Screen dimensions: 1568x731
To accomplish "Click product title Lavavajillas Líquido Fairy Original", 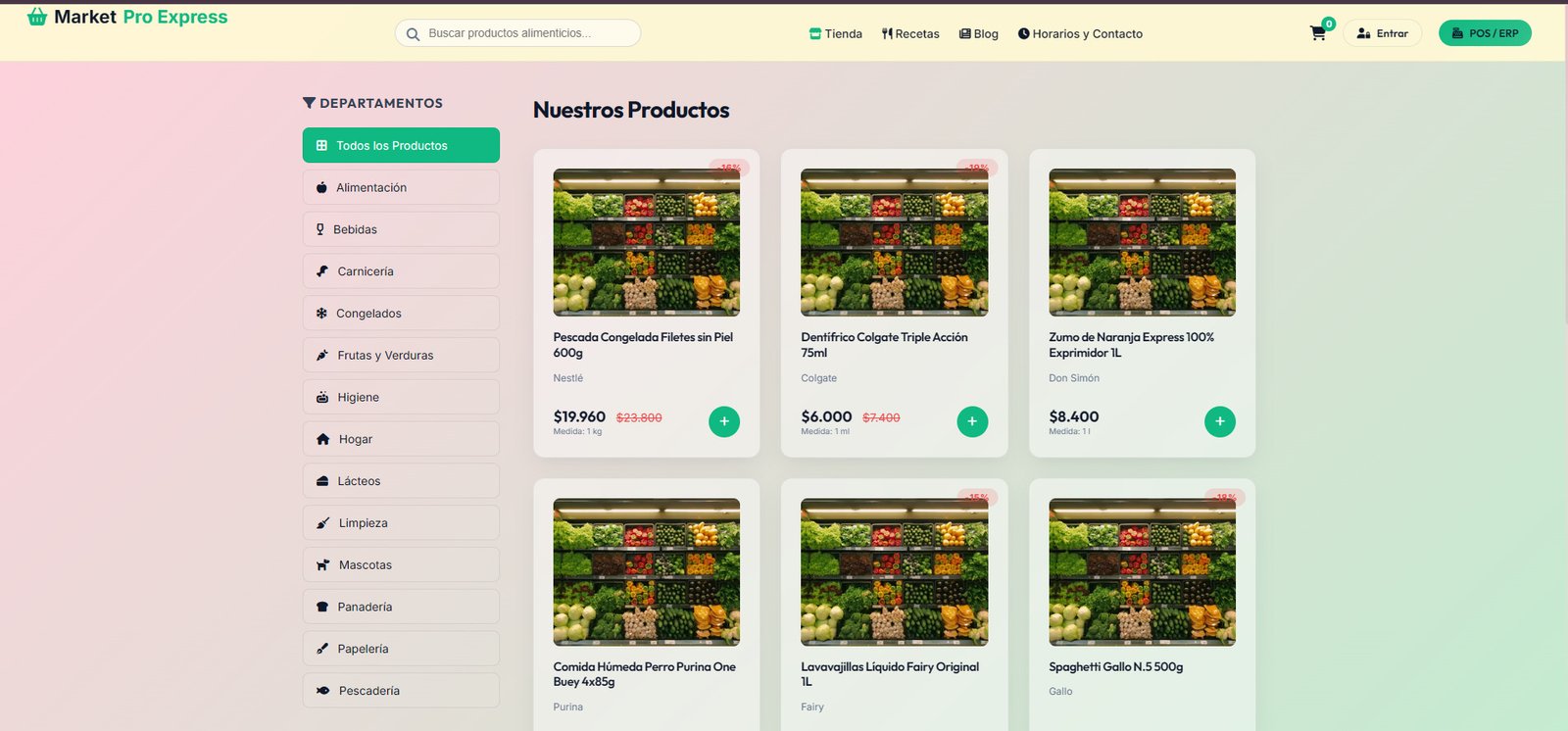I will 890,674.
